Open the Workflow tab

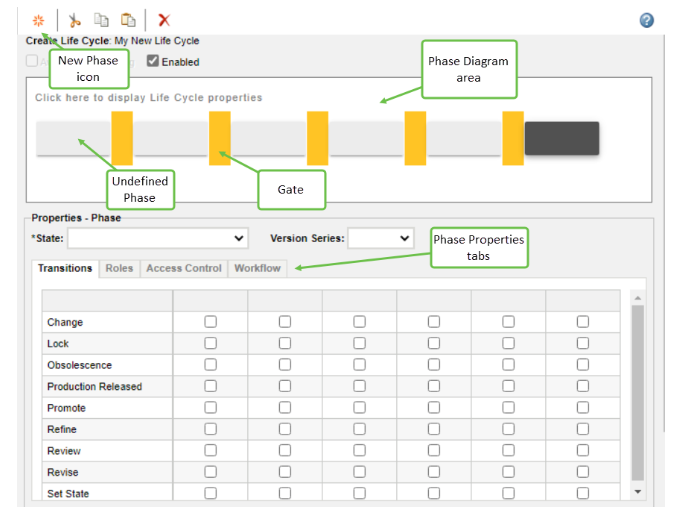(258, 268)
